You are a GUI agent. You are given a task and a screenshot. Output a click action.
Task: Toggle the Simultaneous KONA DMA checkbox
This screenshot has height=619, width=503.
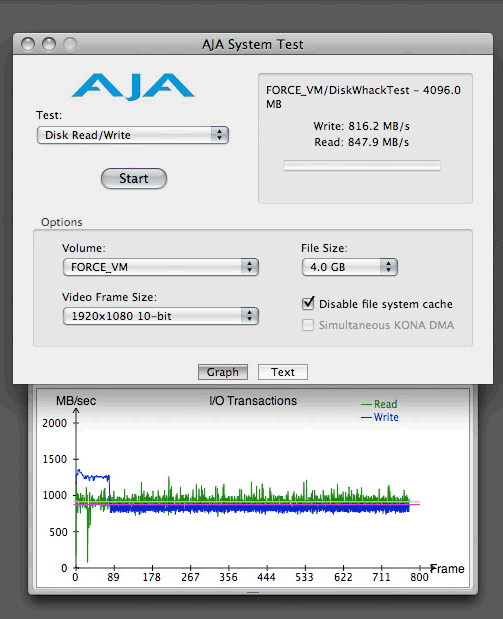(x=308, y=325)
